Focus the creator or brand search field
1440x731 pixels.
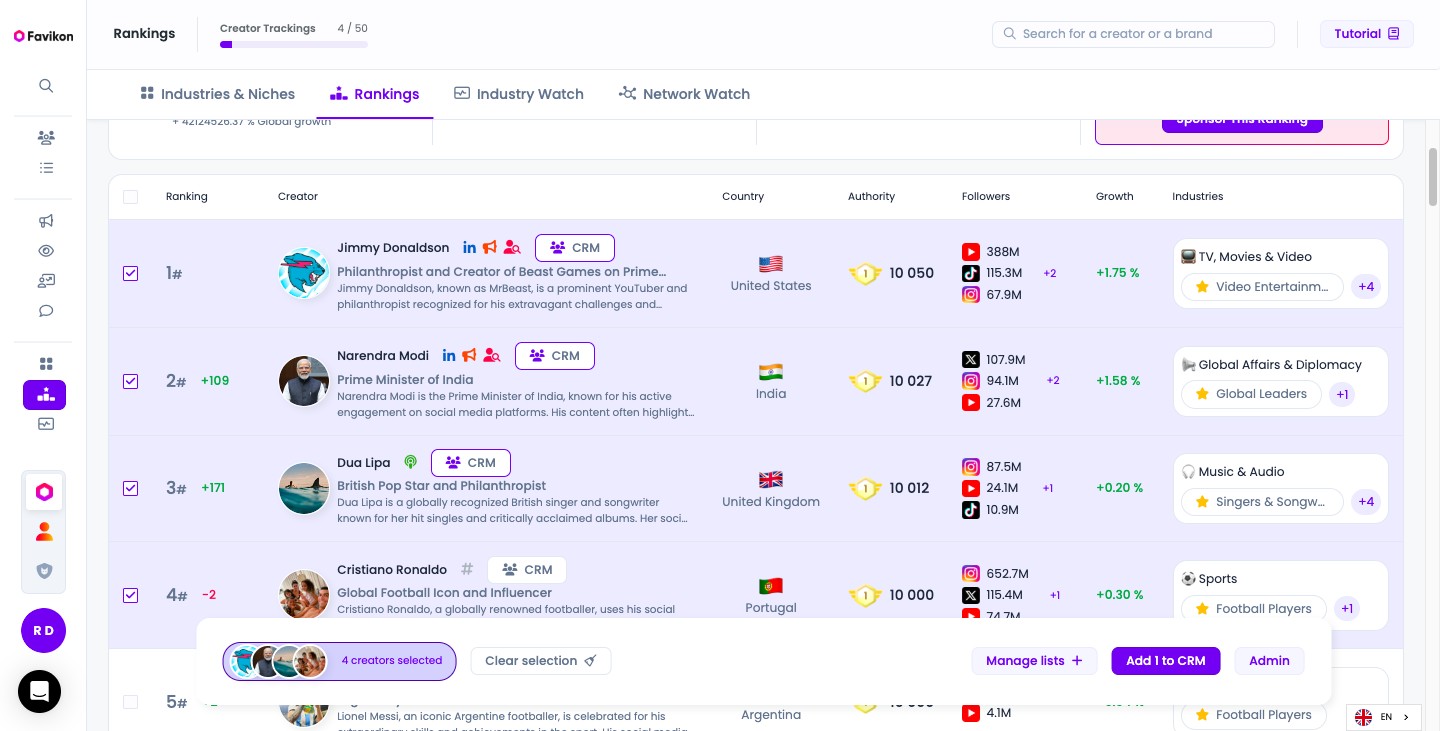[1133, 34]
